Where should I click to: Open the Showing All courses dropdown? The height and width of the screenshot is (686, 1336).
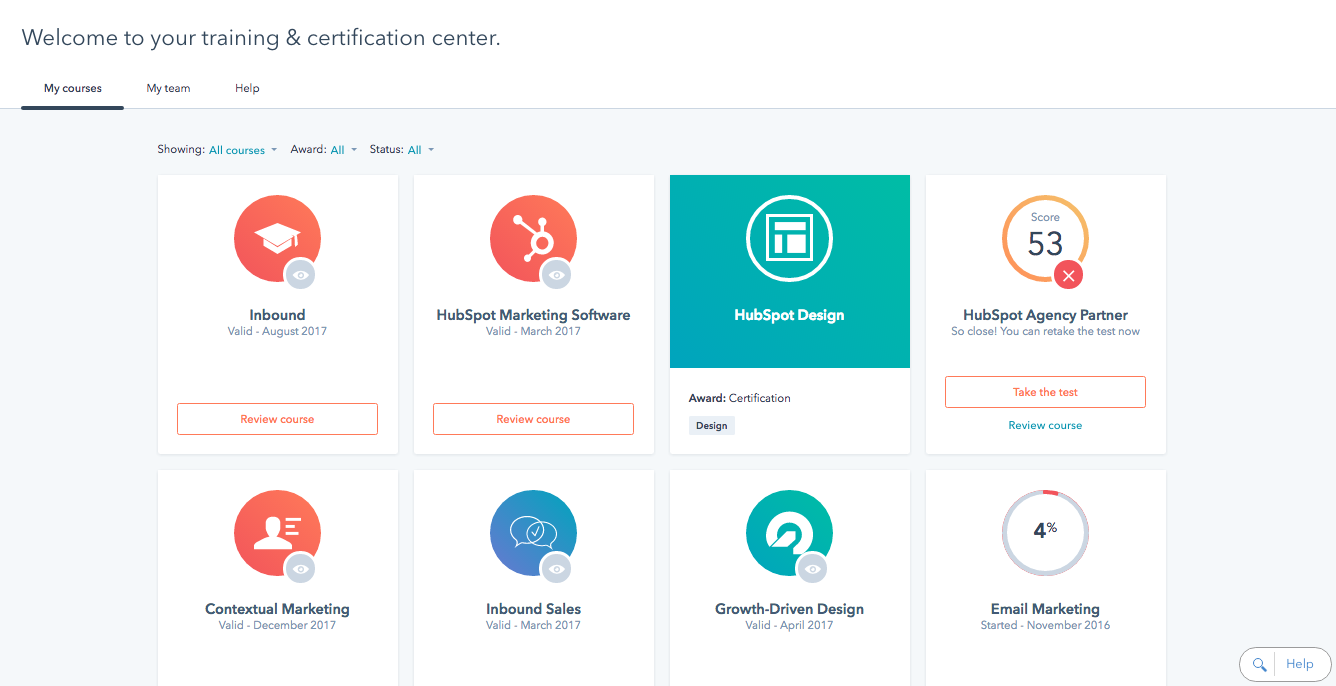coord(243,150)
